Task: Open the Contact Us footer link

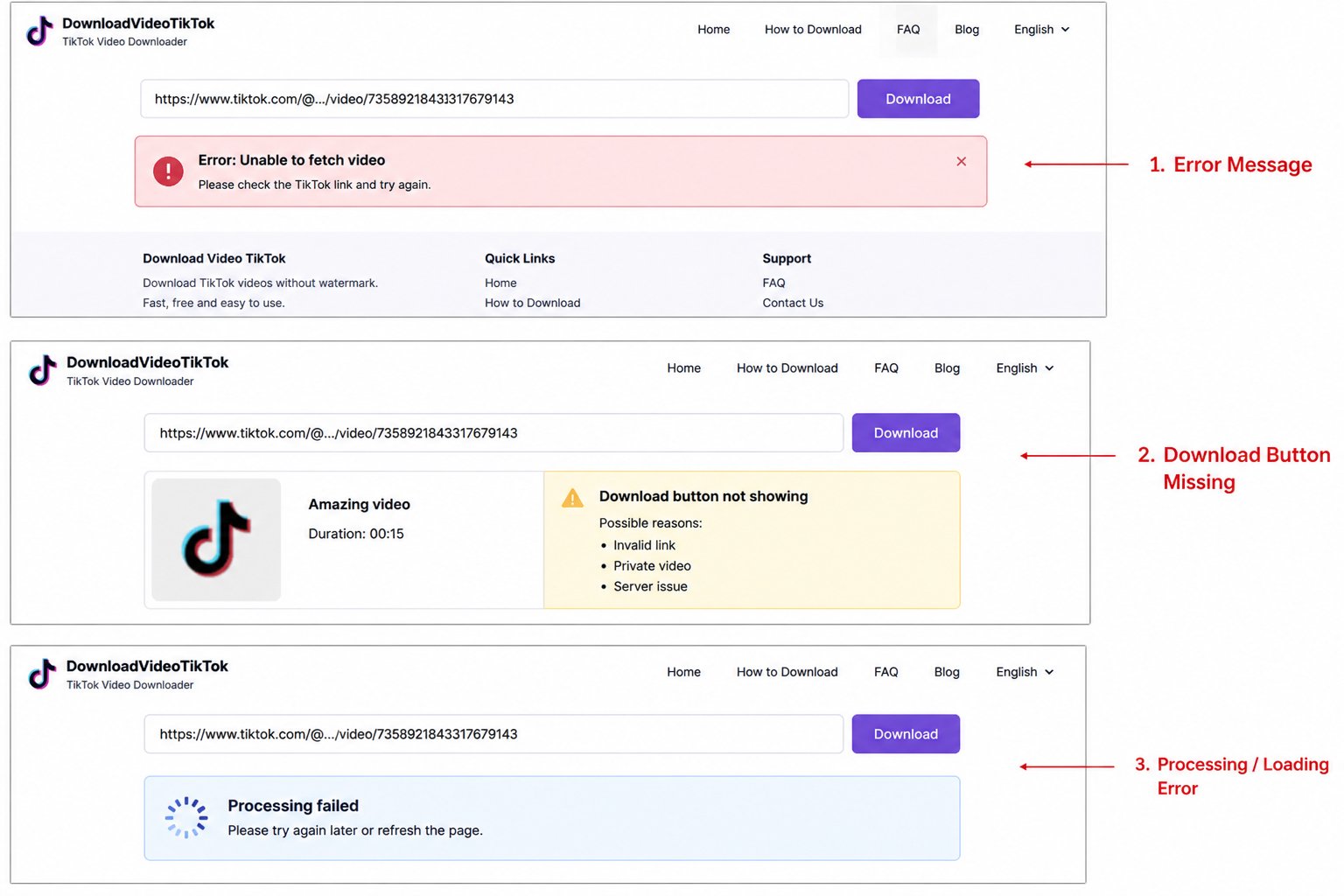Action: [793, 304]
